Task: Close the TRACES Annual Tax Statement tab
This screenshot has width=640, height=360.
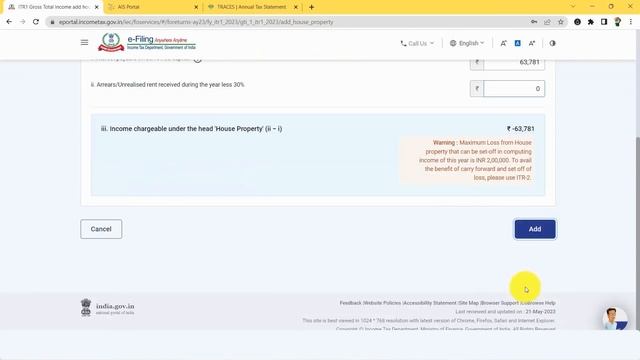Action: coord(296,7)
